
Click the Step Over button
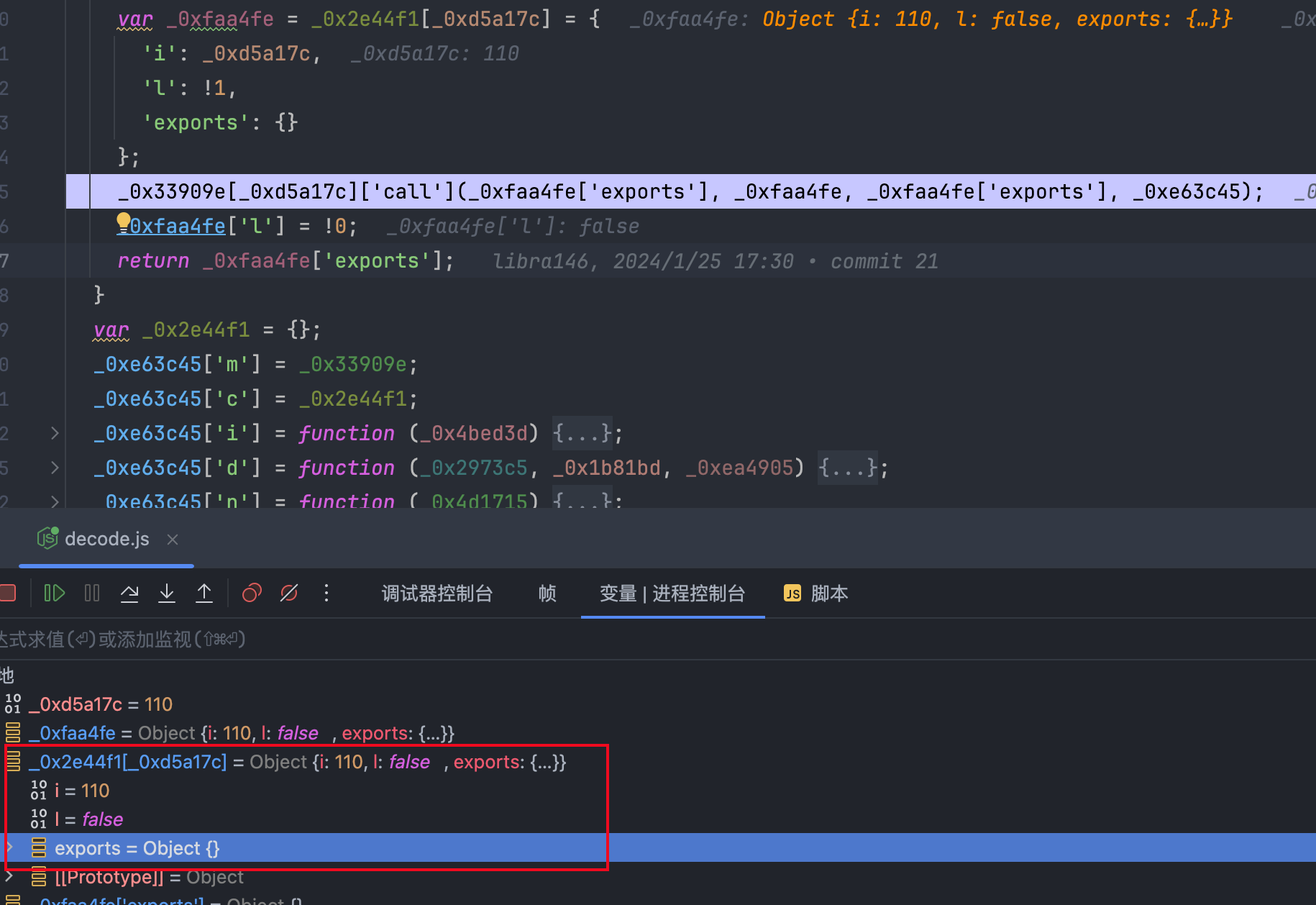(x=129, y=594)
